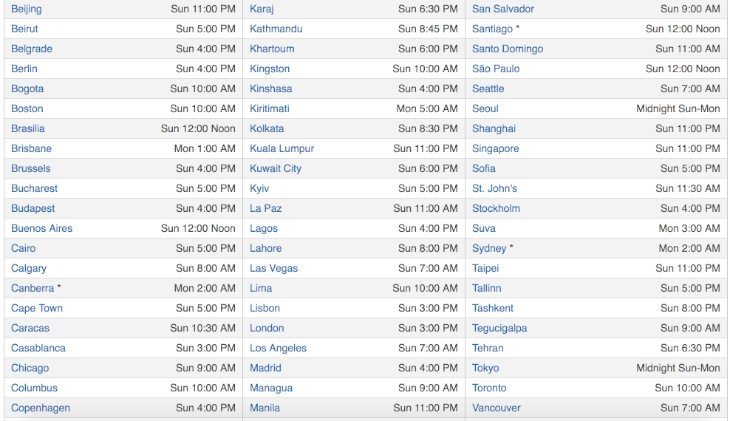Screen dimensions: 730x421
Task: Click the Kathmandu city link
Action: (x=276, y=29)
